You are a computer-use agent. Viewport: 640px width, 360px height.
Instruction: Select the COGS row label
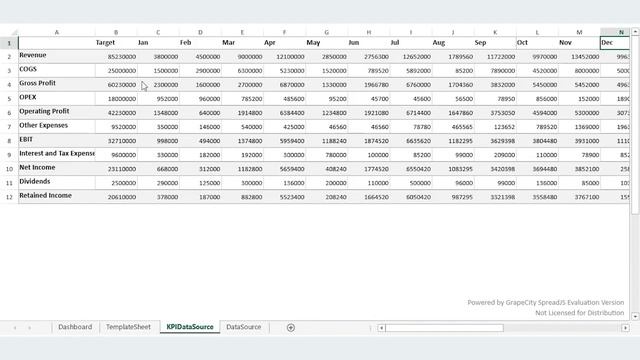[x=57, y=70]
